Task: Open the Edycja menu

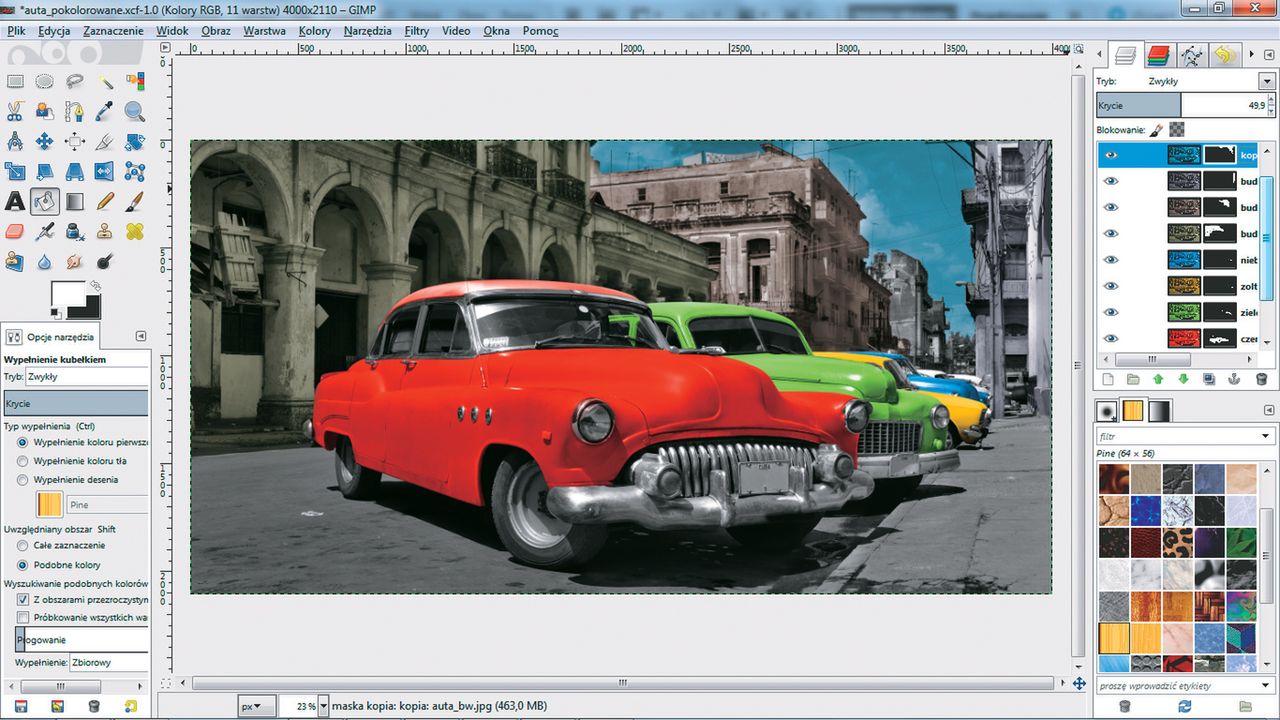Action: click(x=54, y=31)
